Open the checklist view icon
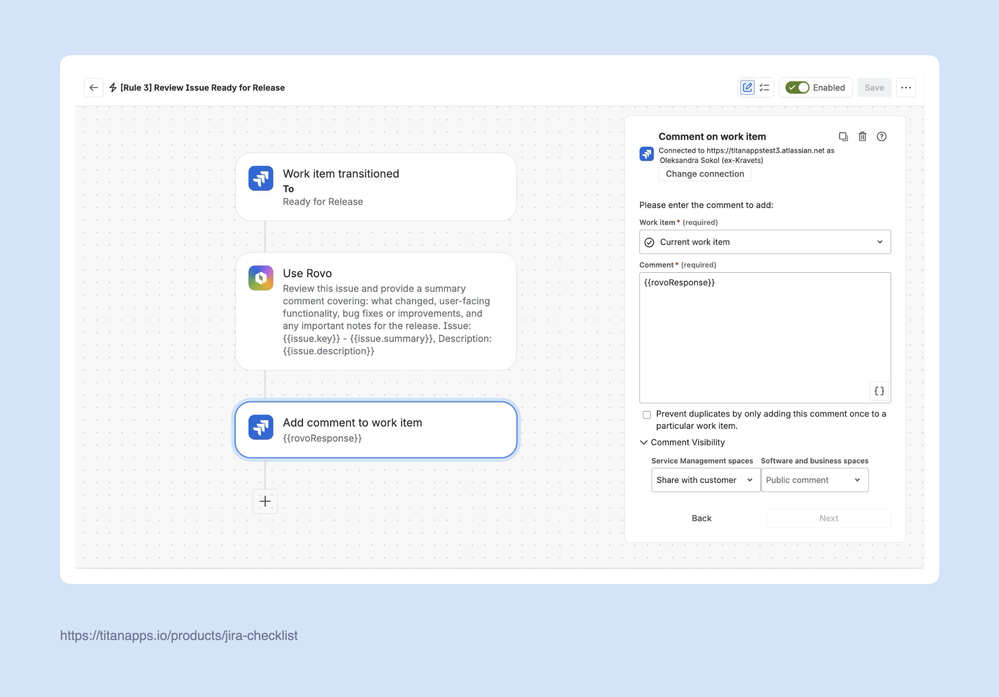Viewport: 999px width, 697px height. tap(765, 87)
